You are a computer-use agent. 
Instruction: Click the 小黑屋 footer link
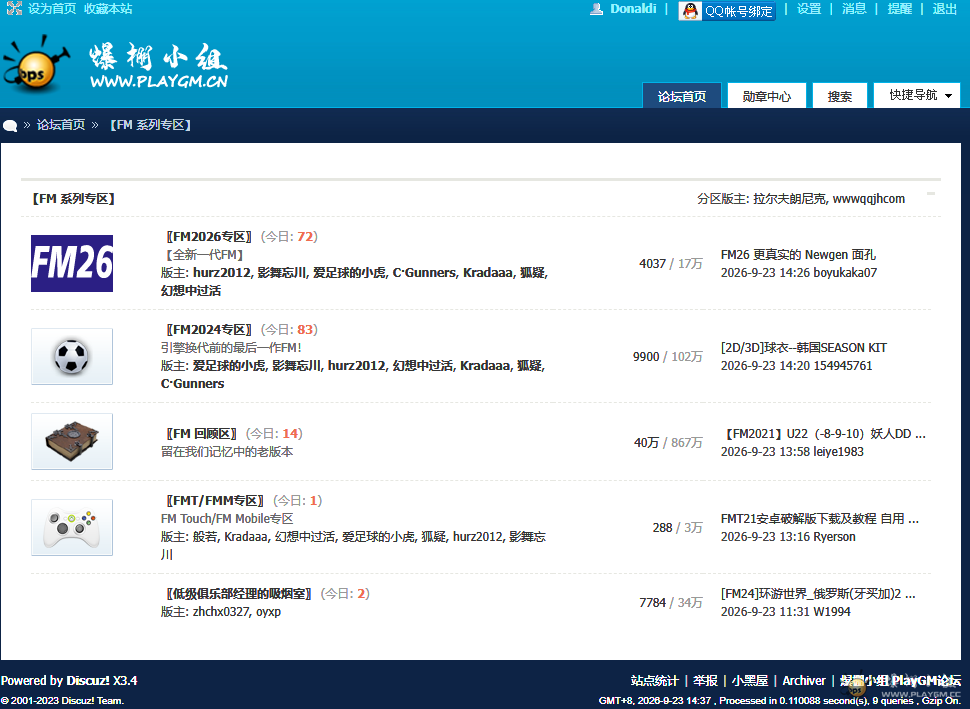750,681
